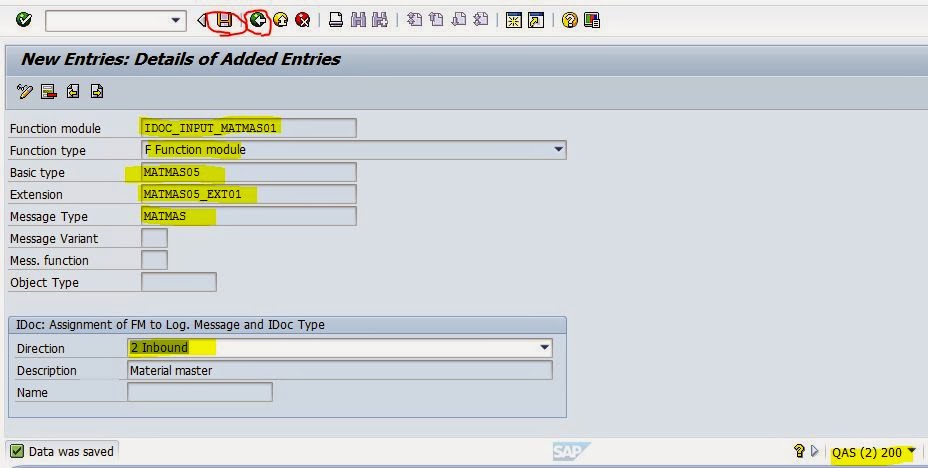Click the Function module input field
Screen dimensions: 928x468
[249, 128]
